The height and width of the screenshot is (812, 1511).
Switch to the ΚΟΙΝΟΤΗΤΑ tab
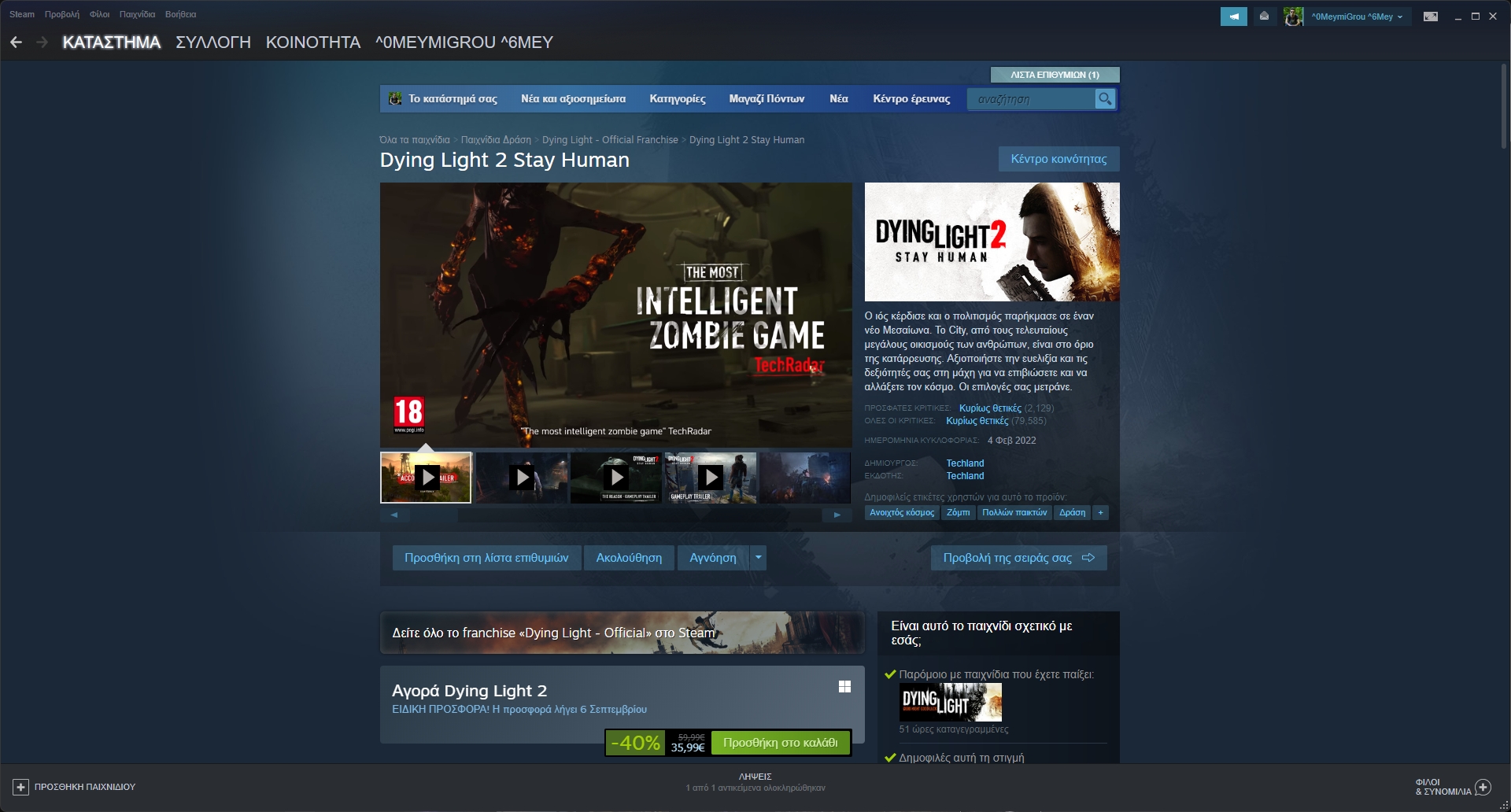pos(312,42)
